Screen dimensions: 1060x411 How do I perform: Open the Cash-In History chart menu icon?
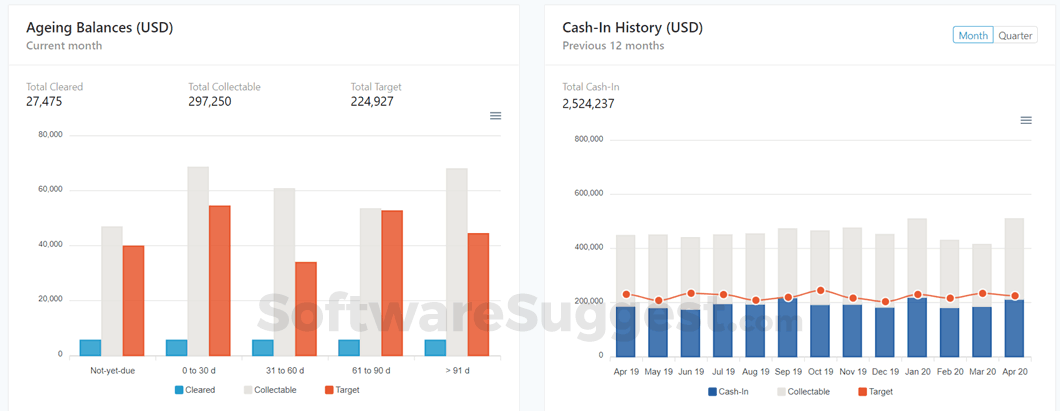coord(1025,120)
